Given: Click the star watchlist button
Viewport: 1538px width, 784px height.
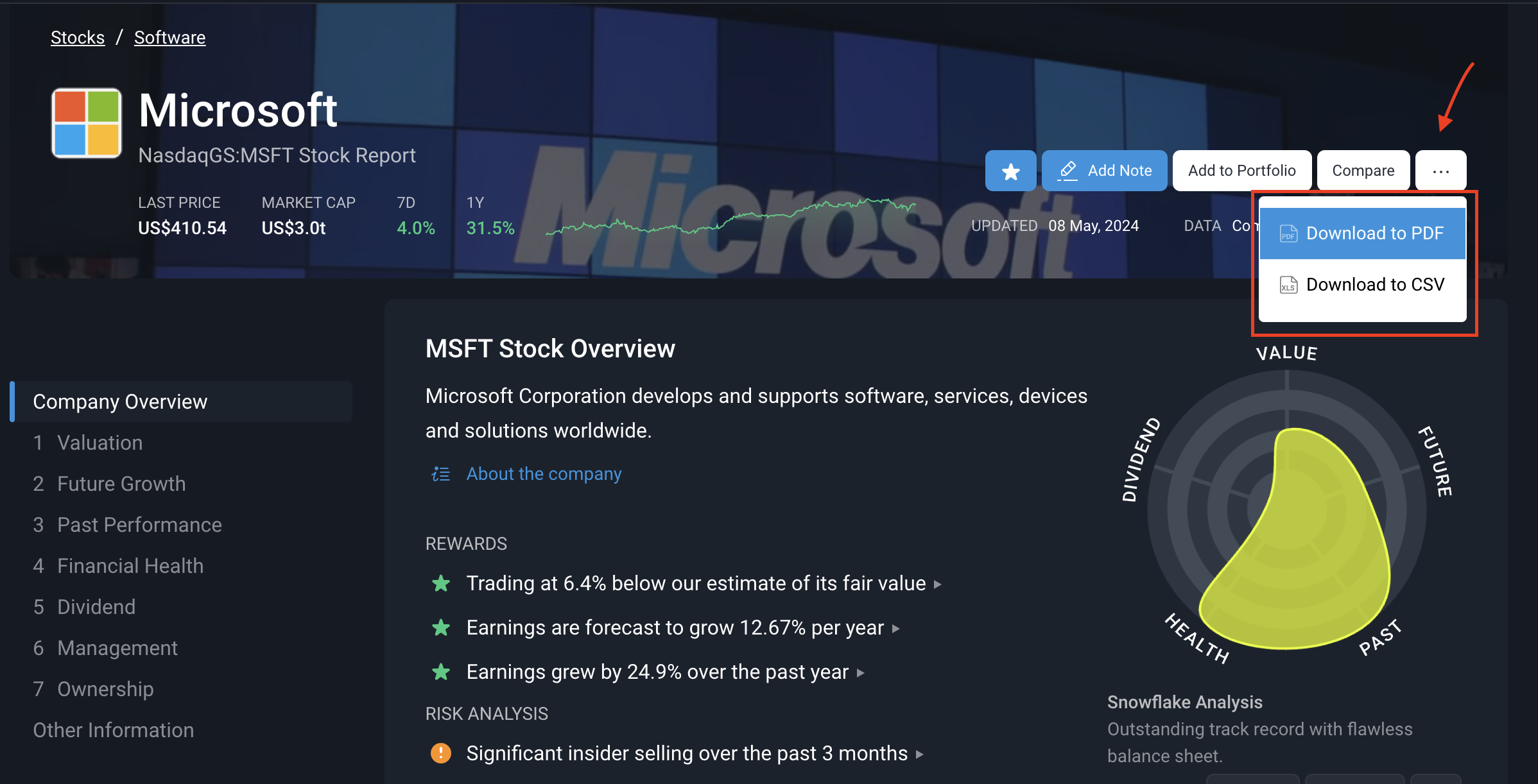Looking at the screenshot, I should (x=1010, y=171).
